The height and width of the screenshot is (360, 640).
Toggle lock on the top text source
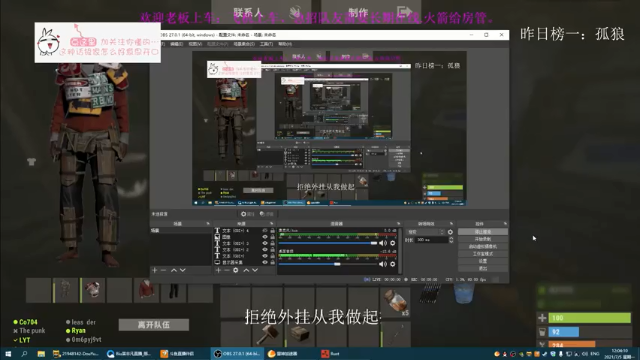tap(272, 231)
